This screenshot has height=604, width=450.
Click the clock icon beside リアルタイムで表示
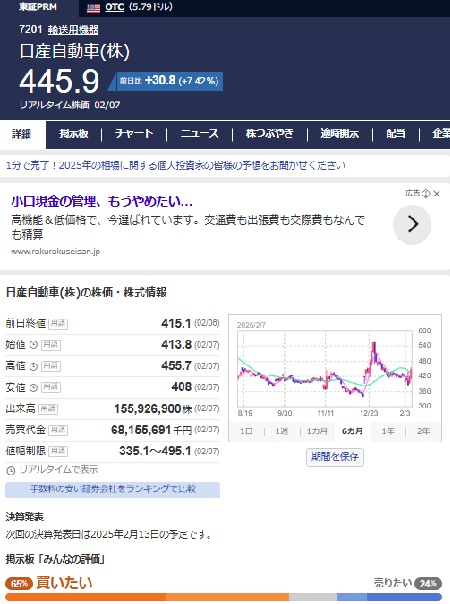point(11,470)
